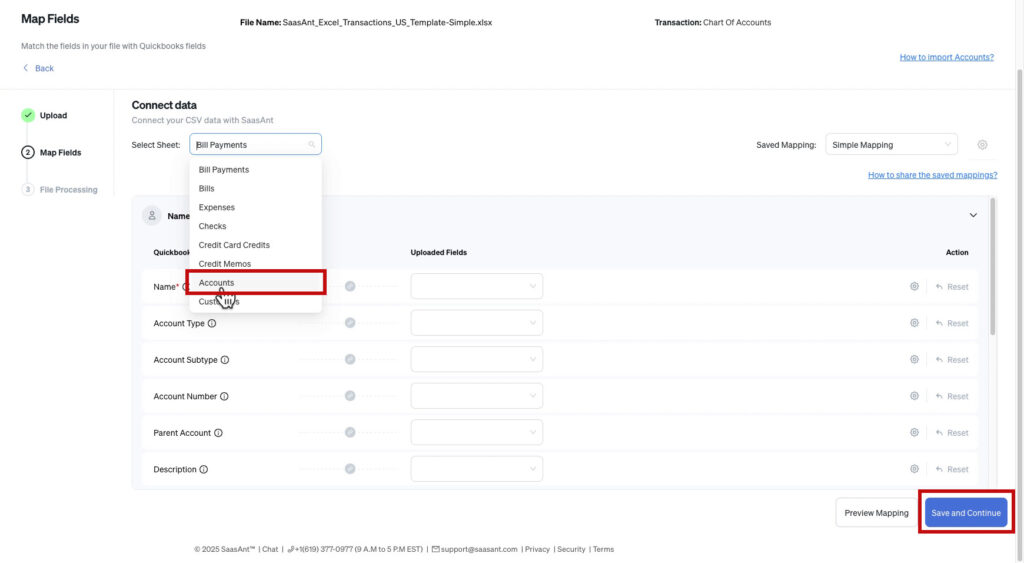Click in the Select Sheet search field
This screenshot has height=563, width=1024.
pos(250,145)
